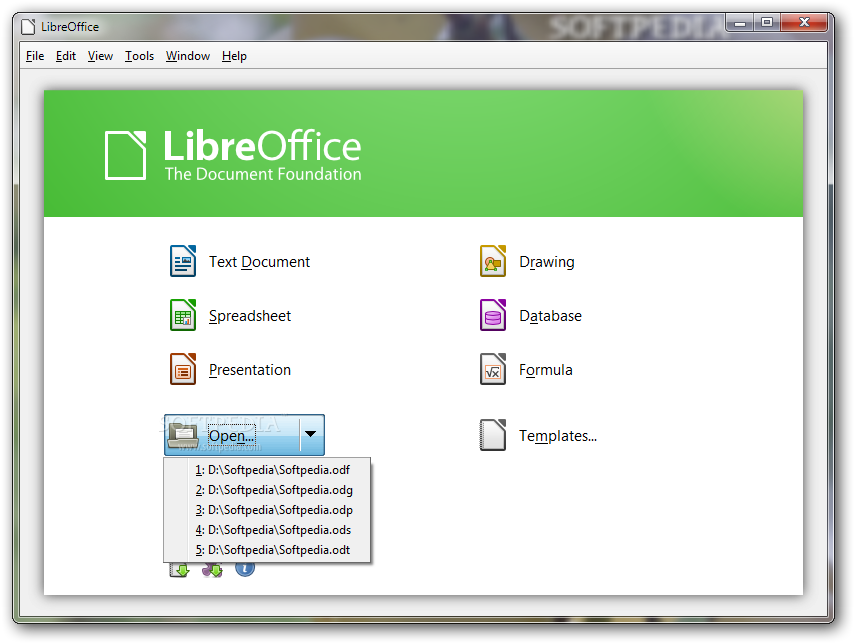Screen dimensions: 855x644
Task: Open the Help menu
Action: pyautogui.click(x=234, y=56)
